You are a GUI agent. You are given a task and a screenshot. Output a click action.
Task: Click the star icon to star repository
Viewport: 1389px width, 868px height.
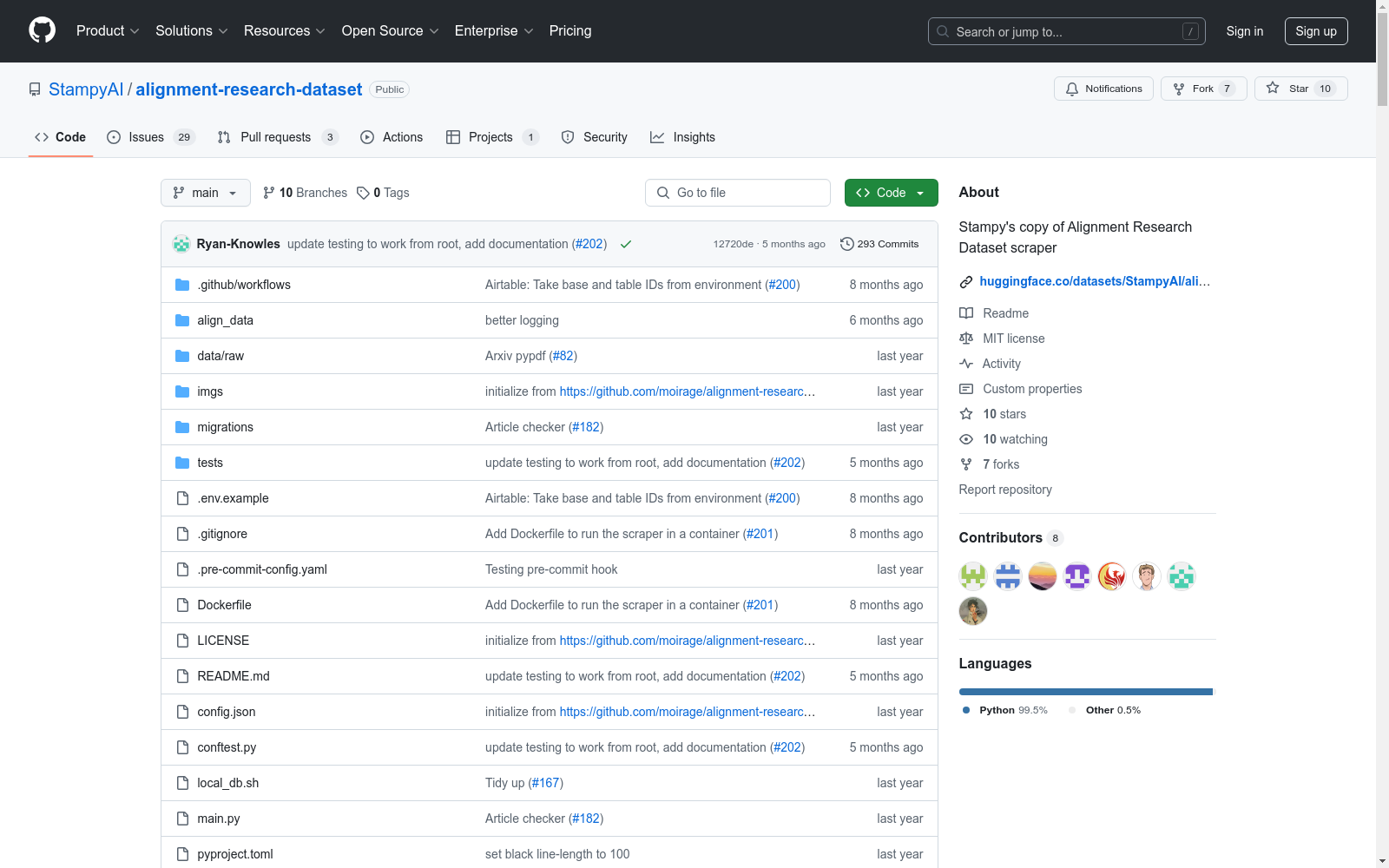point(1273,88)
